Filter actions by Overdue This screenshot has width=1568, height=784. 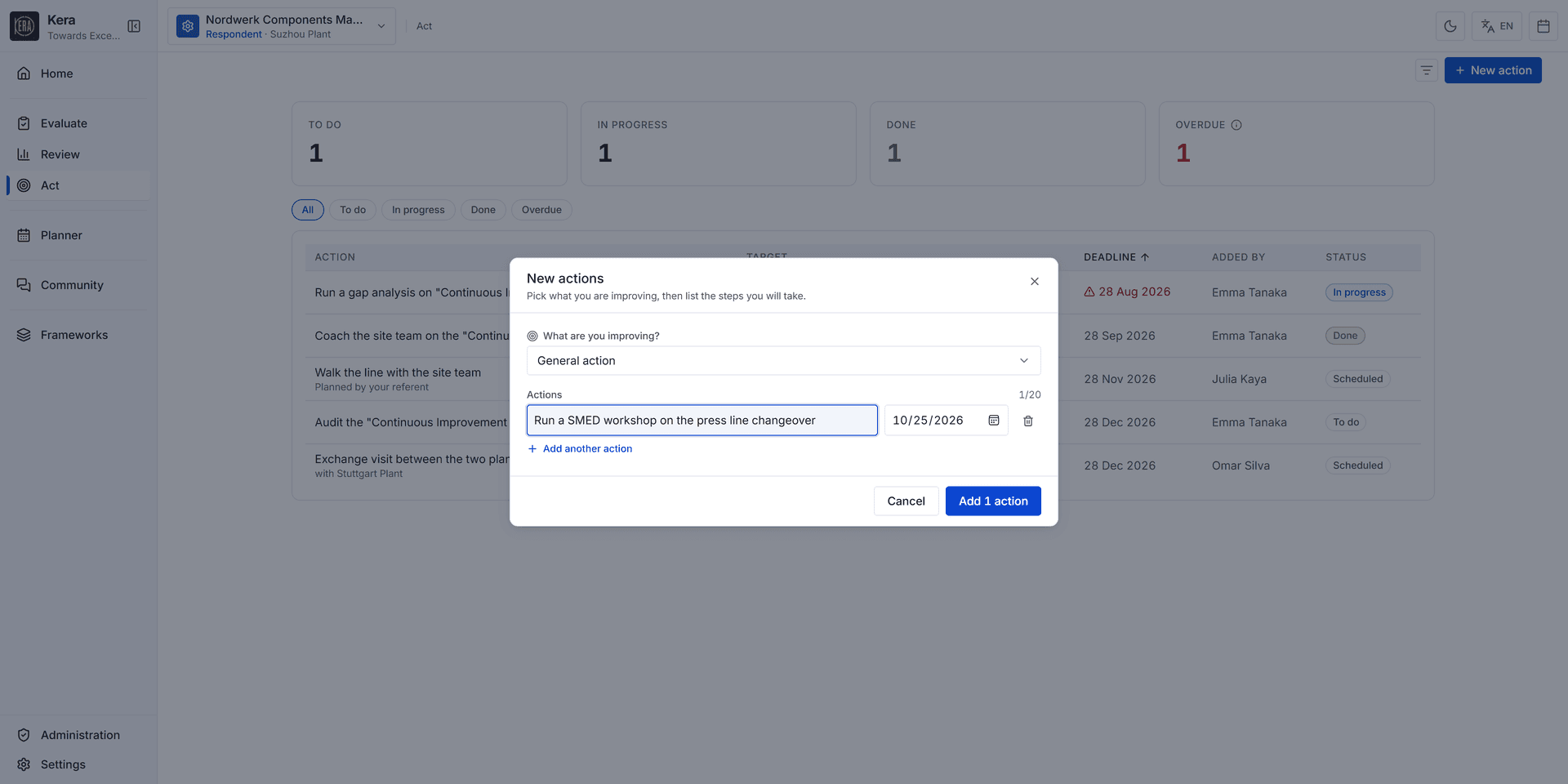tap(541, 210)
